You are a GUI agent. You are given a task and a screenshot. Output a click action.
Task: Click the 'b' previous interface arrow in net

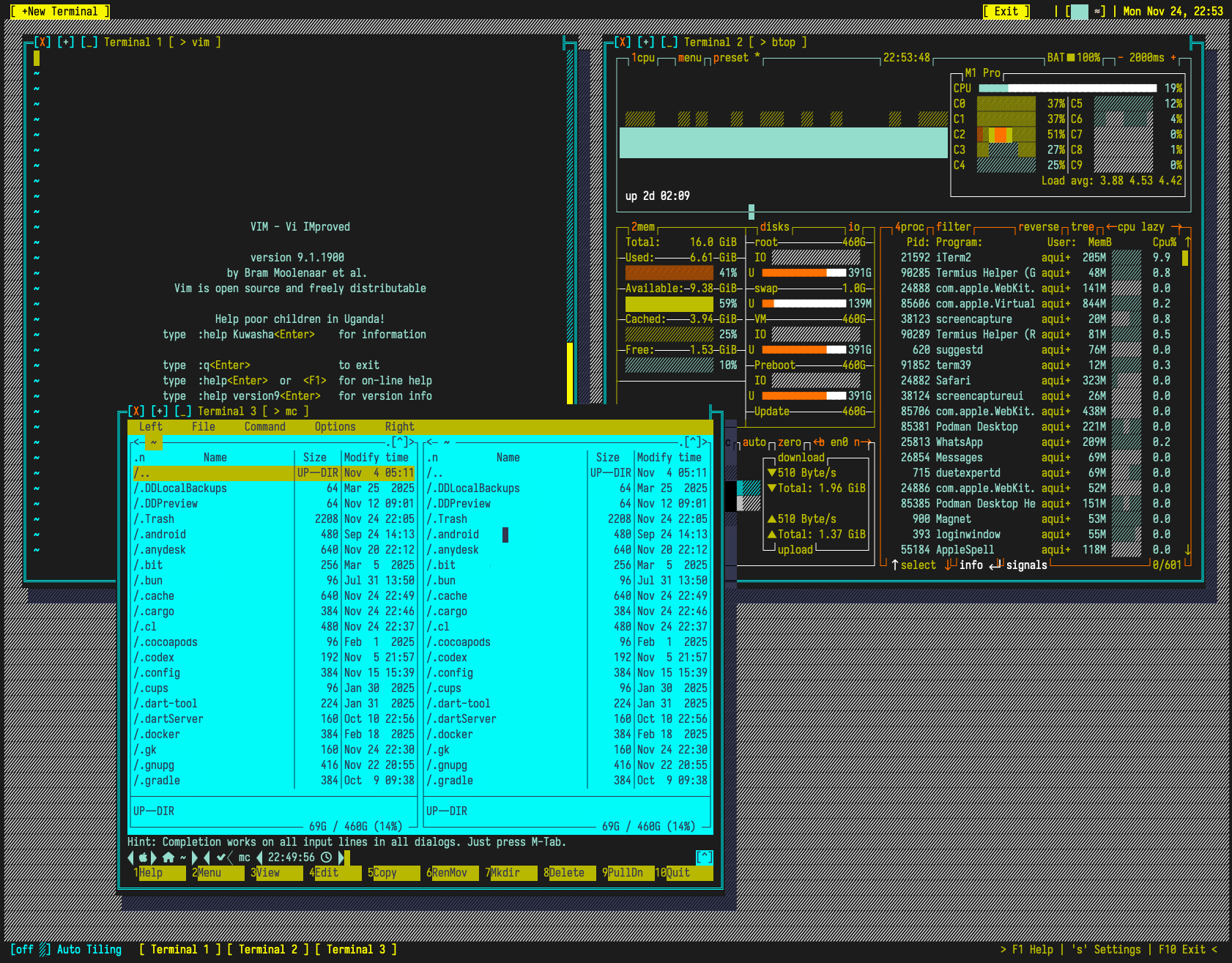(819, 442)
